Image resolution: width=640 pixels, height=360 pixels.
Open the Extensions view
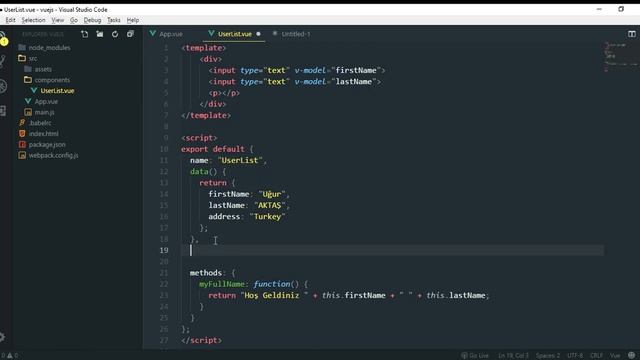3,111
